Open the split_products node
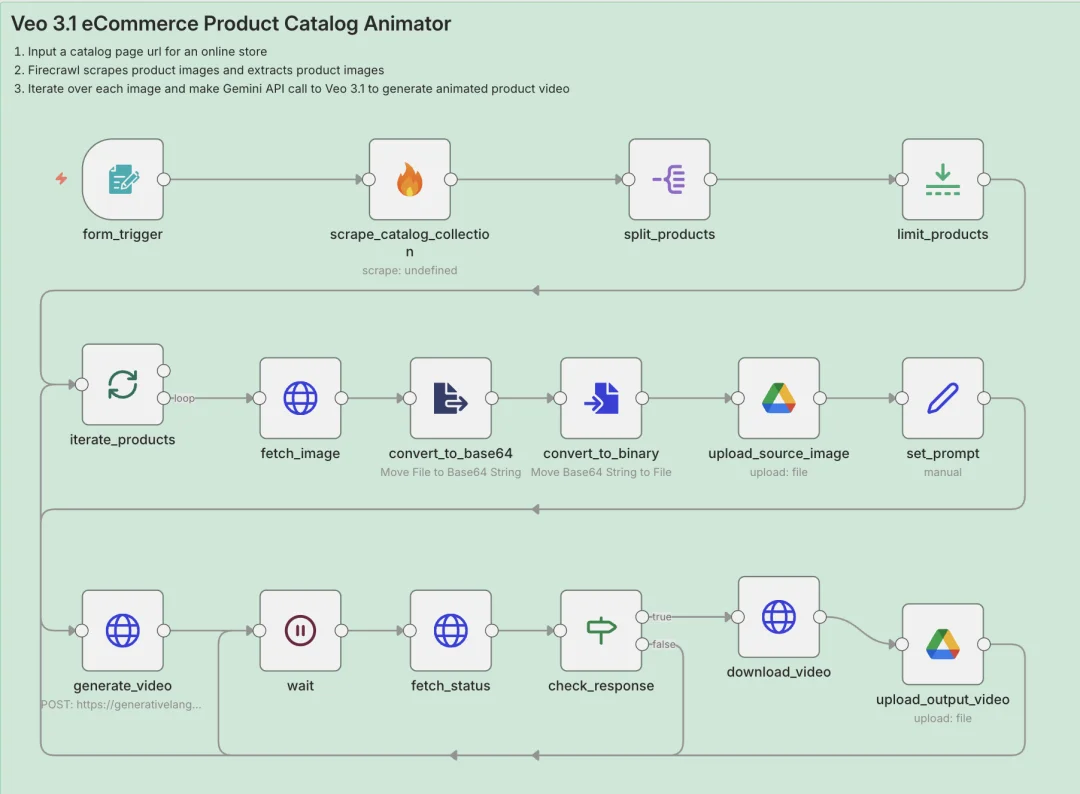The width and height of the screenshot is (1080, 794). 669,180
